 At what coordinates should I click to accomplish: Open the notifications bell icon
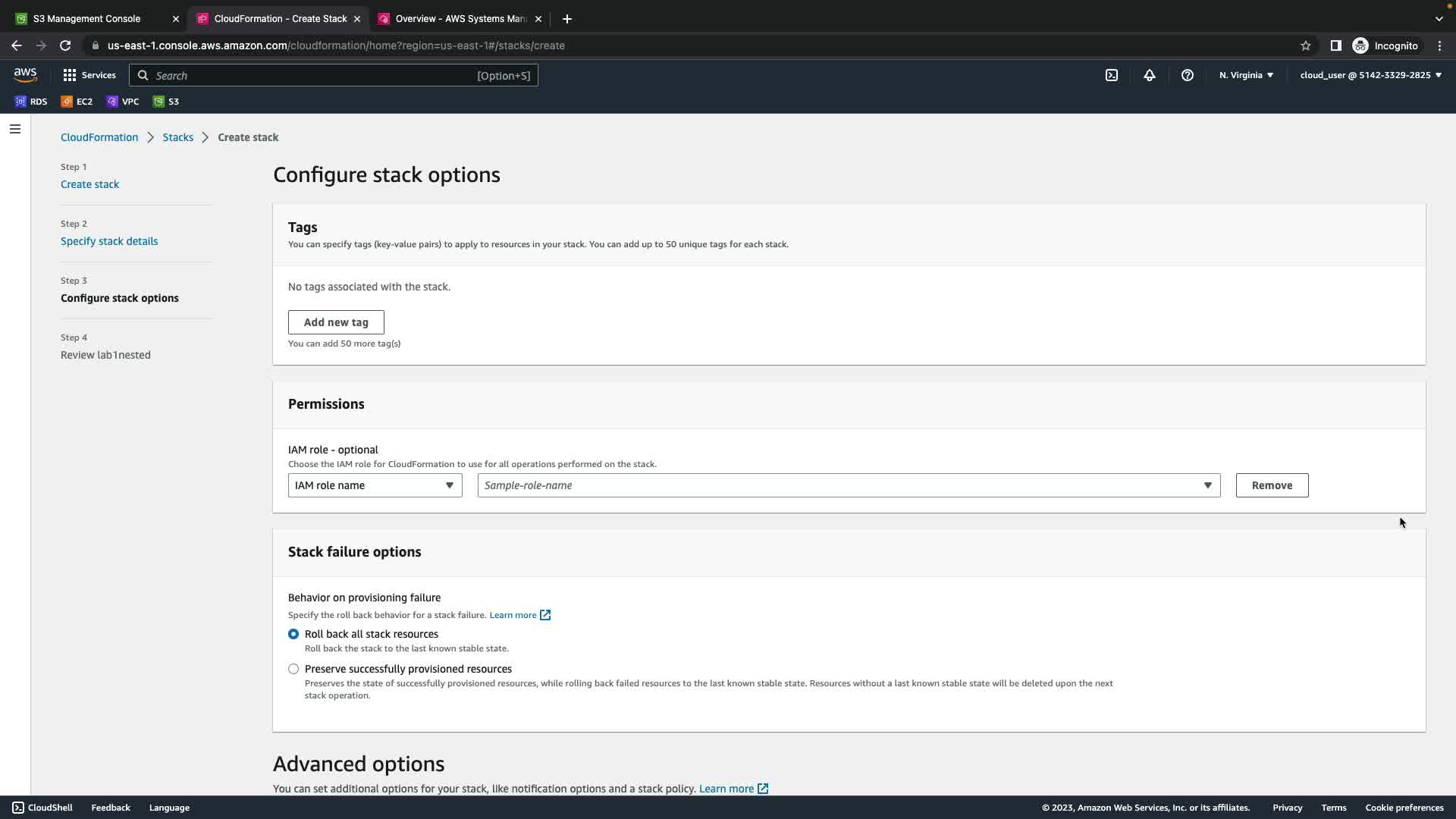(1150, 75)
